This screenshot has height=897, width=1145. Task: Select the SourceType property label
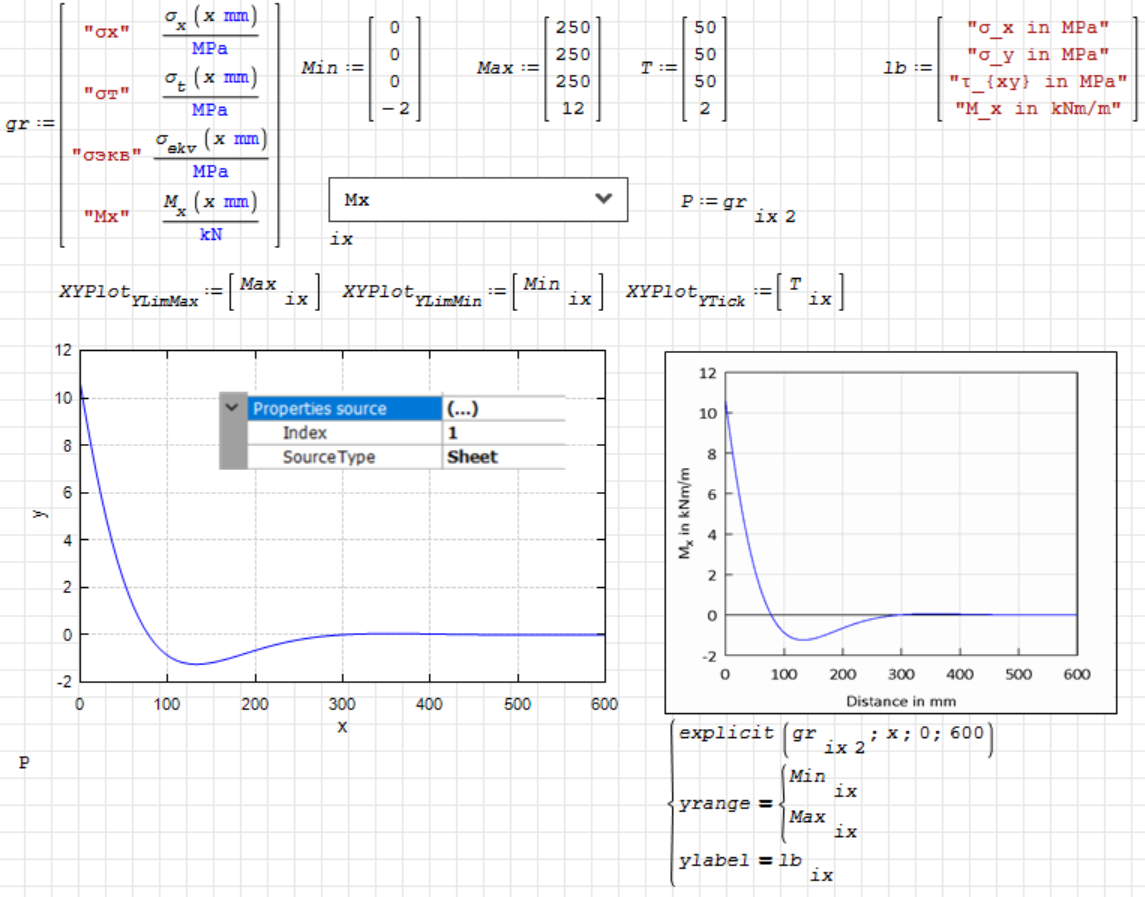tap(329, 457)
